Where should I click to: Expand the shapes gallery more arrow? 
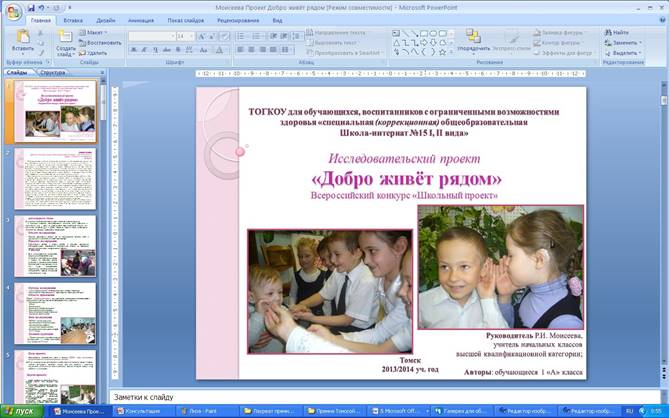coord(452,52)
